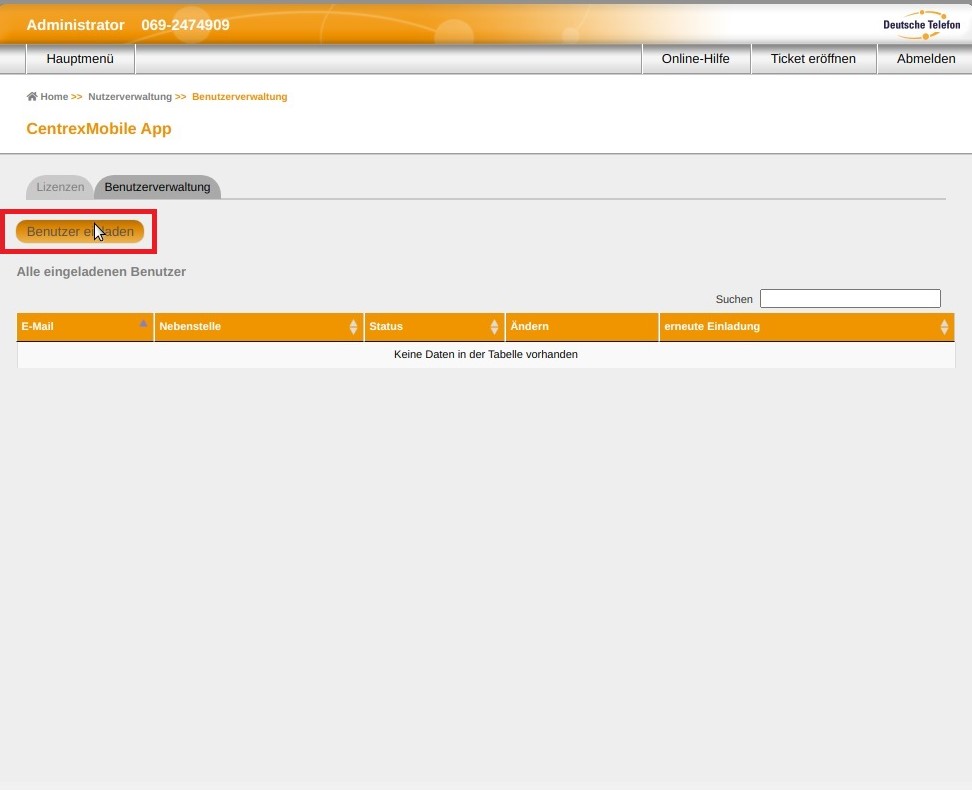Screen dimensions: 972x790
Task: Sort table by E-Mail column arrow
Action: click(143, 323)
